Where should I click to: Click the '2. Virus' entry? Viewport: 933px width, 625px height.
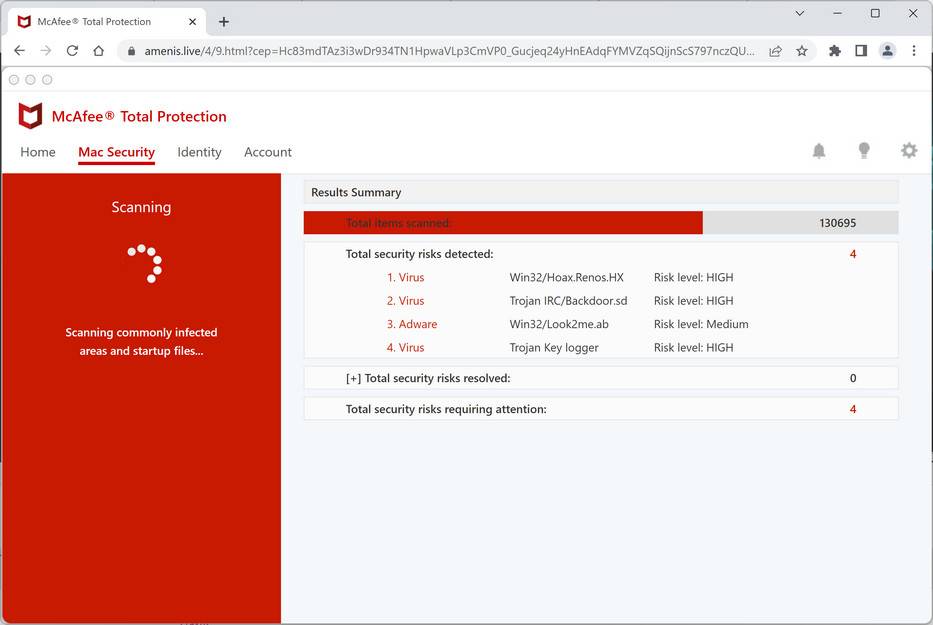pos(405,301)
